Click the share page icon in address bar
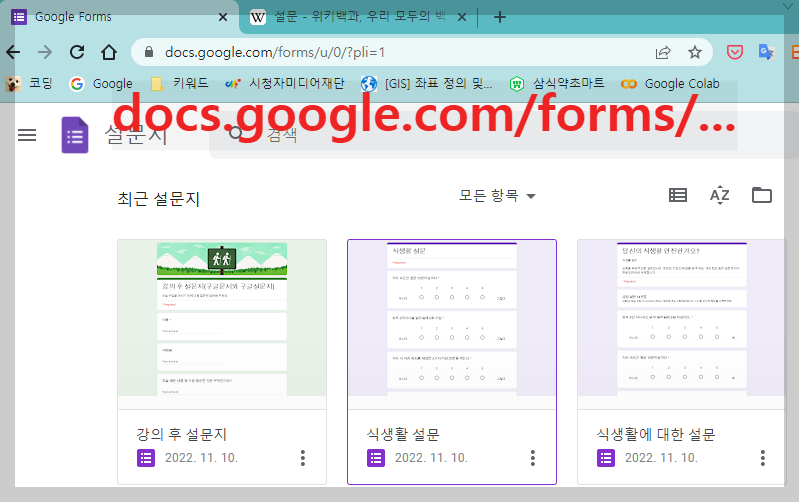Viewport: 799px width, 502px height. 663,52
